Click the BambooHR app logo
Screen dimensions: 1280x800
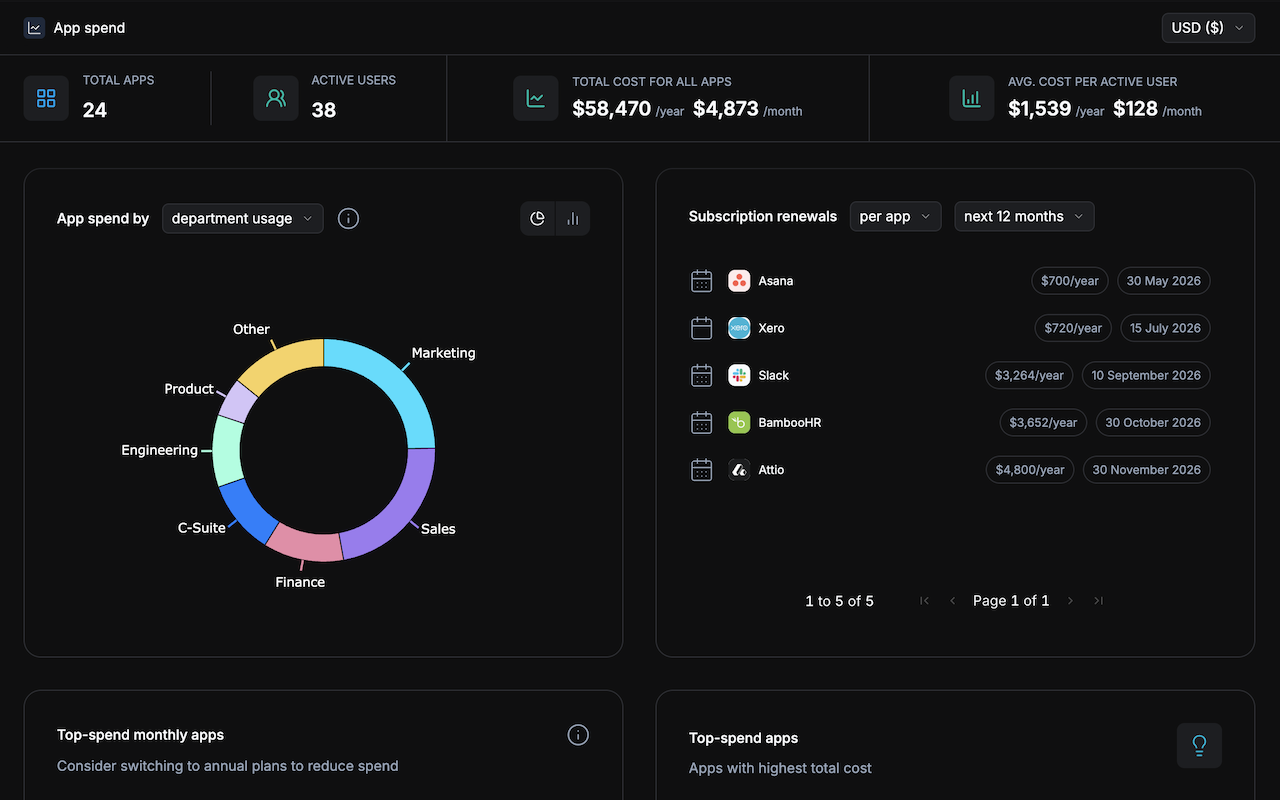(x=739, y=422)
